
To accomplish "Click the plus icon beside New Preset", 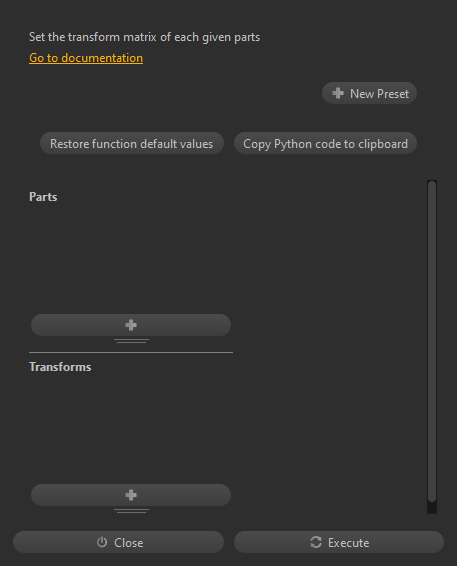I will tap(338, 93).
